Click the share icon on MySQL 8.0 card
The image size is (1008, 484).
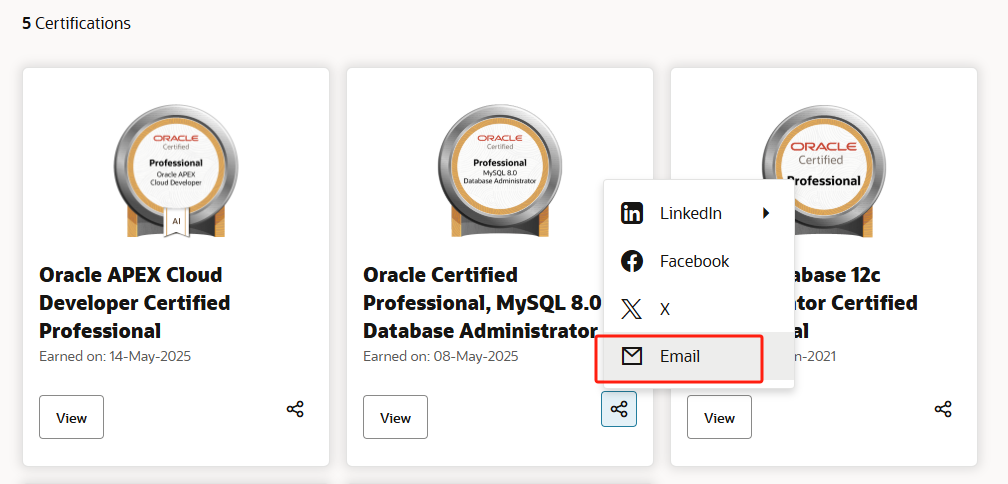[x=619, y=409]
